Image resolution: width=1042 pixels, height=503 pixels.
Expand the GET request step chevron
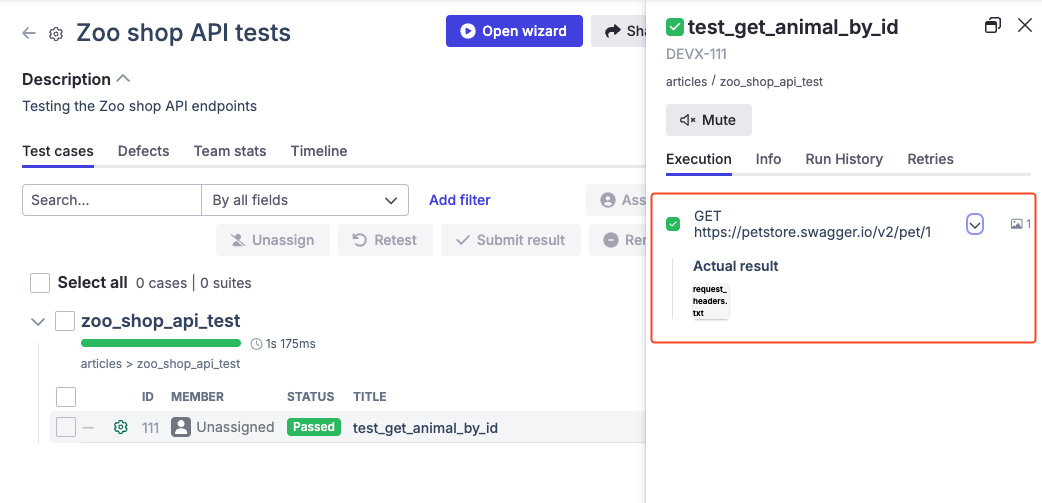click(x=975, y=225)
